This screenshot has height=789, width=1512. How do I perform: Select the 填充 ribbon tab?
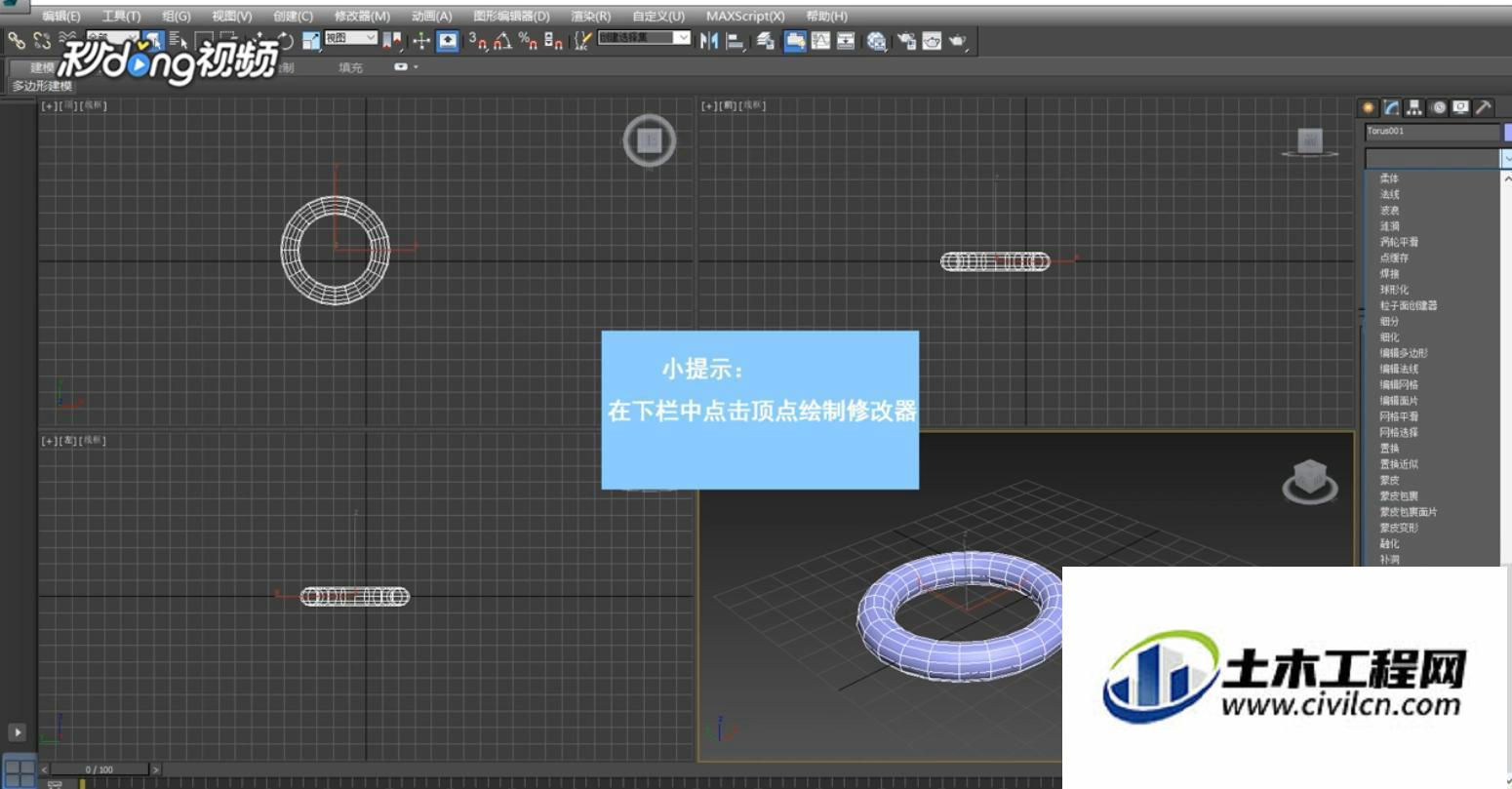(350, 67)
